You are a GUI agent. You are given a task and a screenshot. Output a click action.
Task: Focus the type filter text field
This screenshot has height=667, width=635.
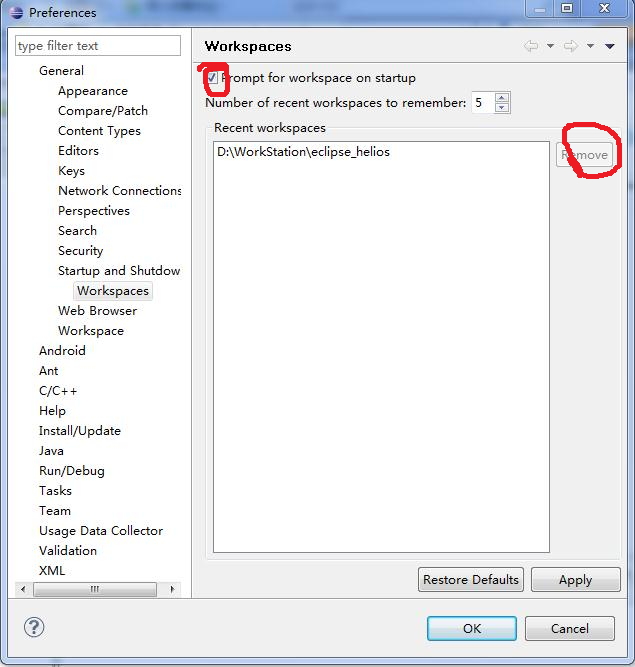pos(98,46)
